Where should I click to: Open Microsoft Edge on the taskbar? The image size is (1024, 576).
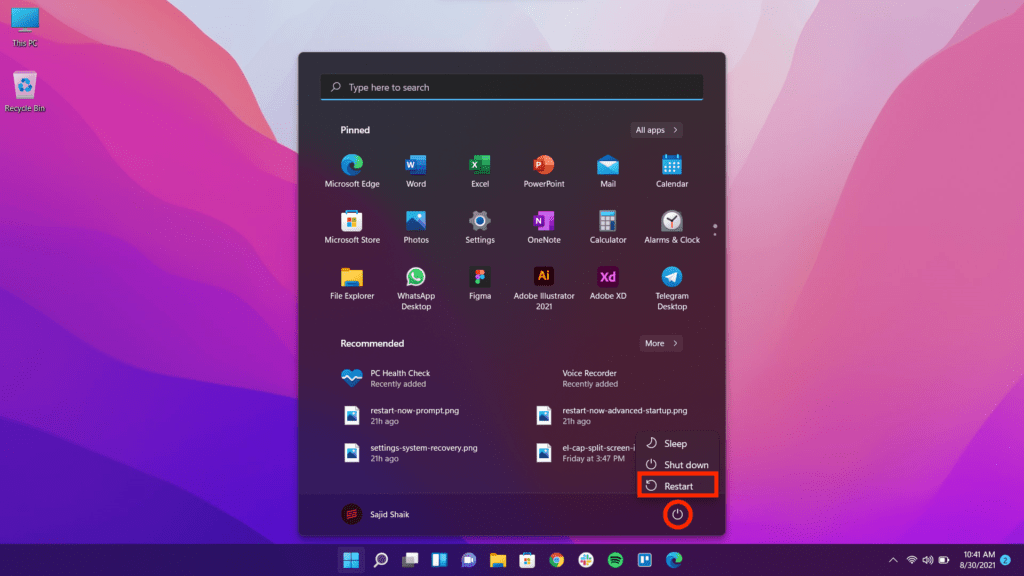tap(674, 560)
